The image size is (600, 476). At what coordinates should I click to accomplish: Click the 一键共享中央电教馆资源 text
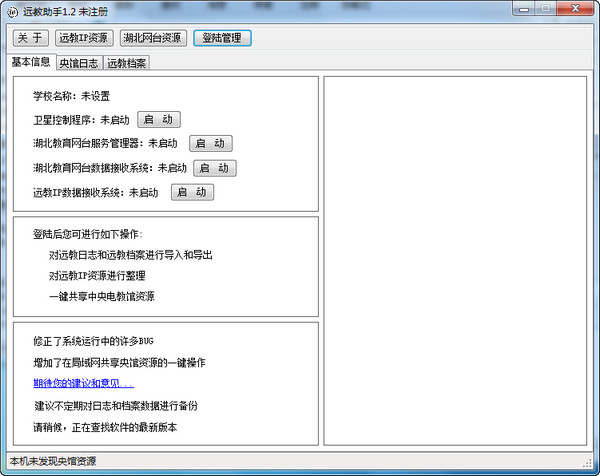pos(102,297)
